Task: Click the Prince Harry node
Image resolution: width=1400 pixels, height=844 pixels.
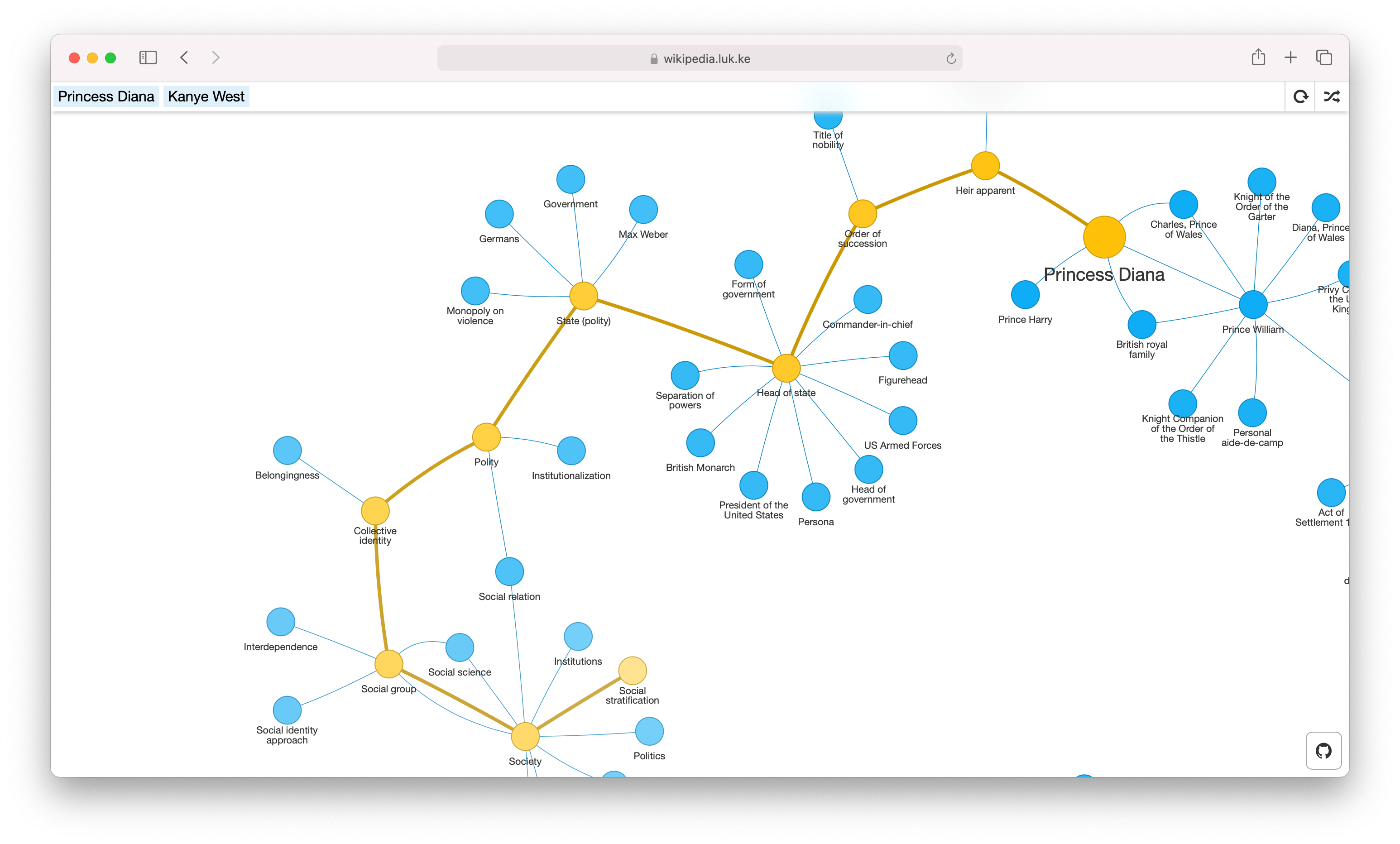Action: [1025, 294]
